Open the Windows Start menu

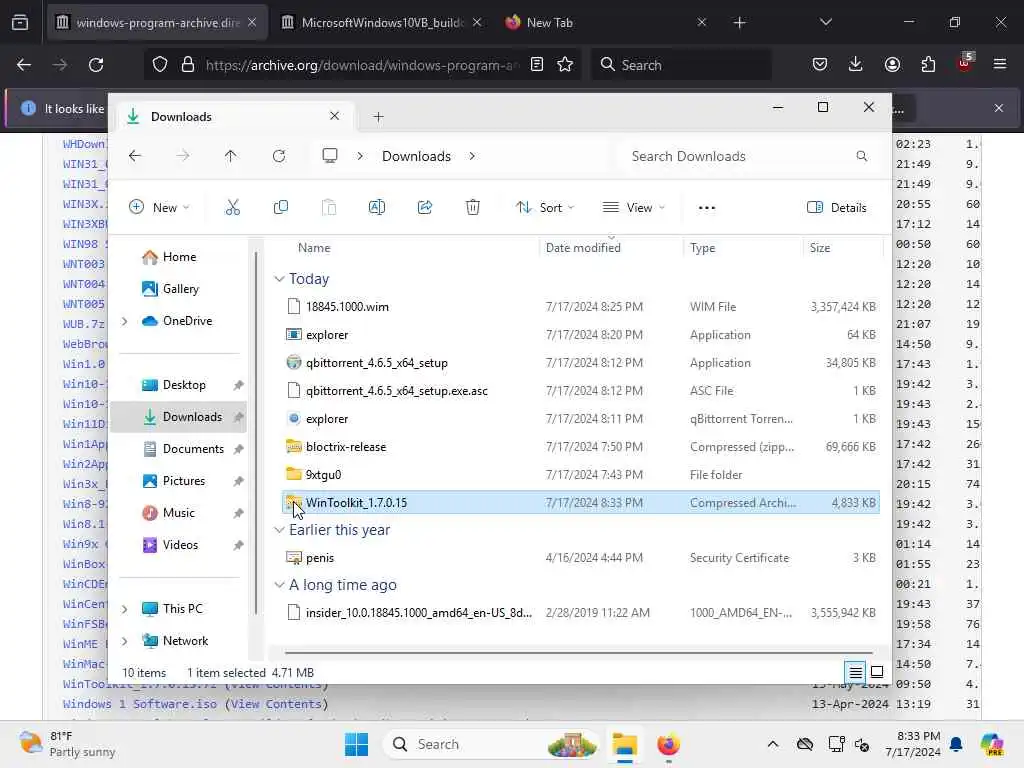click(x=357, y=744)
